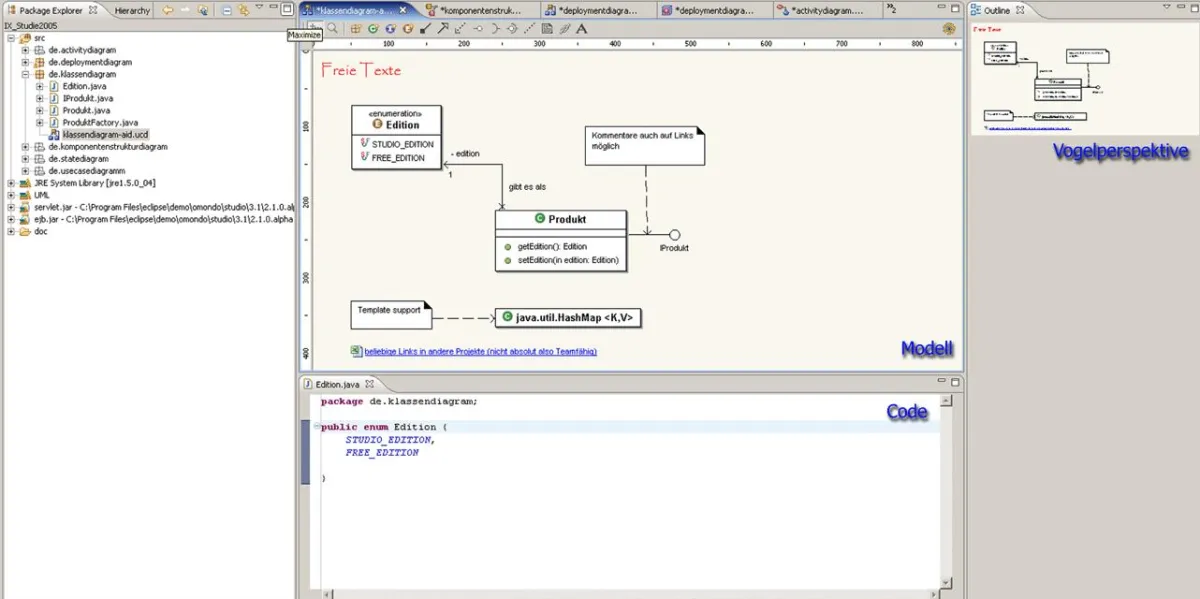Switch to the Edition.java tab
The width and height of the screenshot is (1200, 599).
click(337, 383)
